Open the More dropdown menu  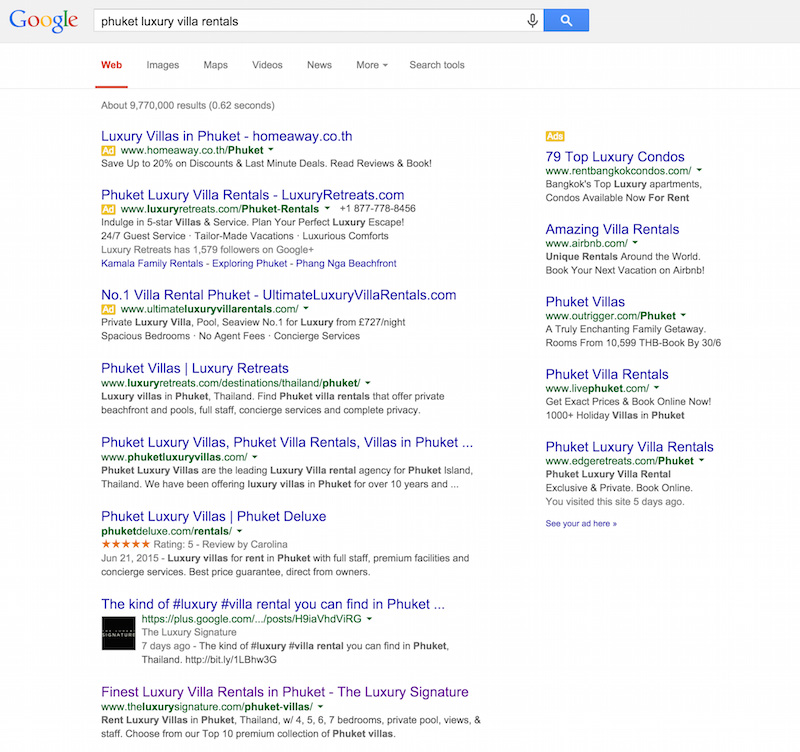pos(372,65)
